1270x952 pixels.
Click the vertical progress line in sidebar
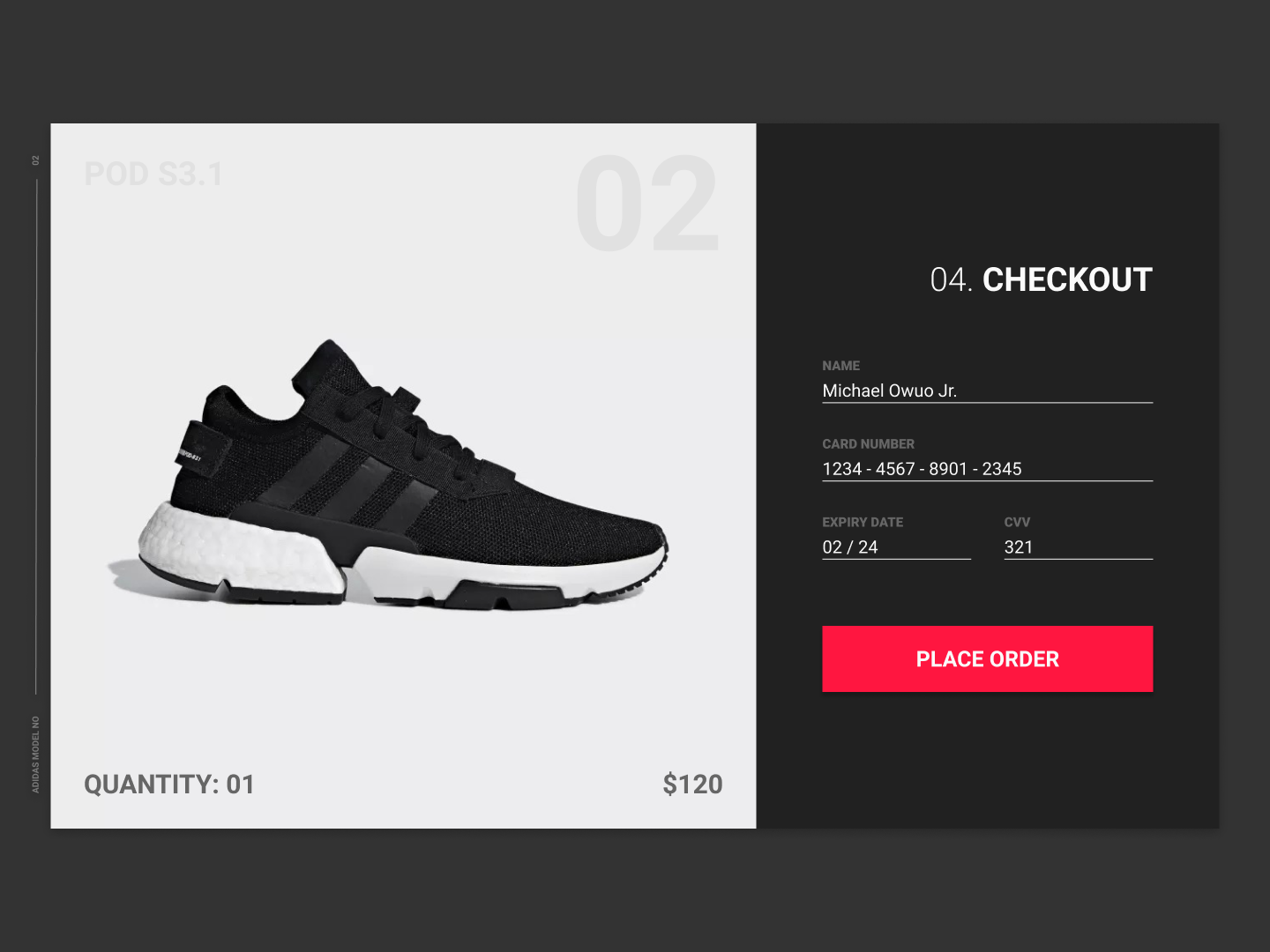pos(36,436)
